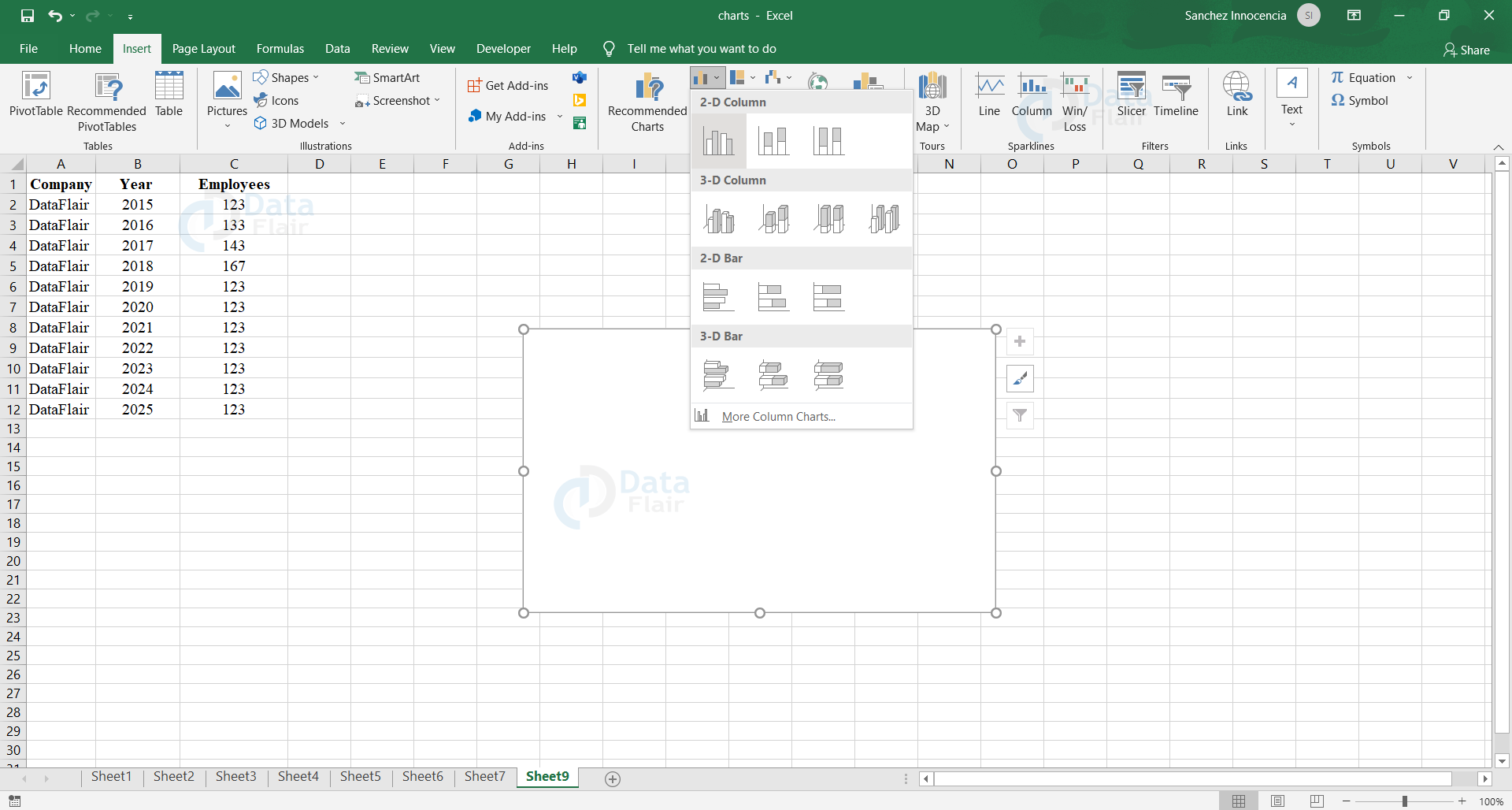Click zoom out minus button
This screenshot has height=810, width=1512.
point(1347,801)
